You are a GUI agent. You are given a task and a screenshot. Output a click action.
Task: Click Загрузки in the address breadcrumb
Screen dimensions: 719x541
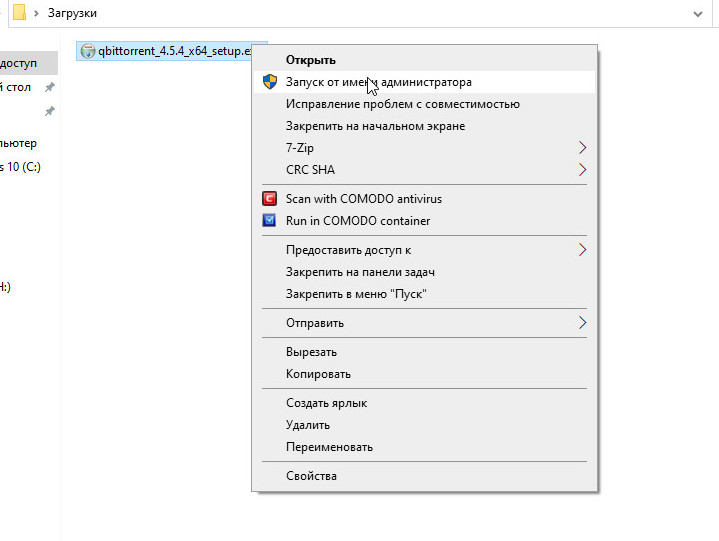[75, 14]
